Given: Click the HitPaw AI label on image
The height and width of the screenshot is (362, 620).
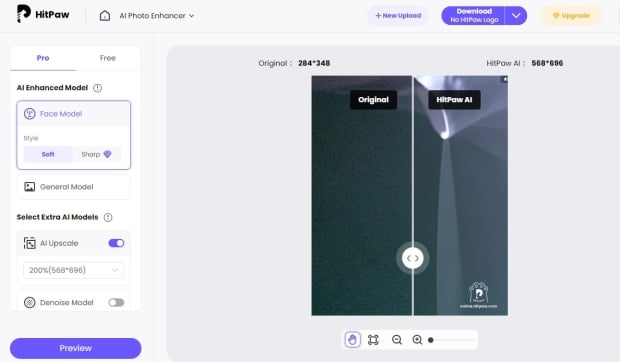Looking at the screenshot, I should point(454,100).
